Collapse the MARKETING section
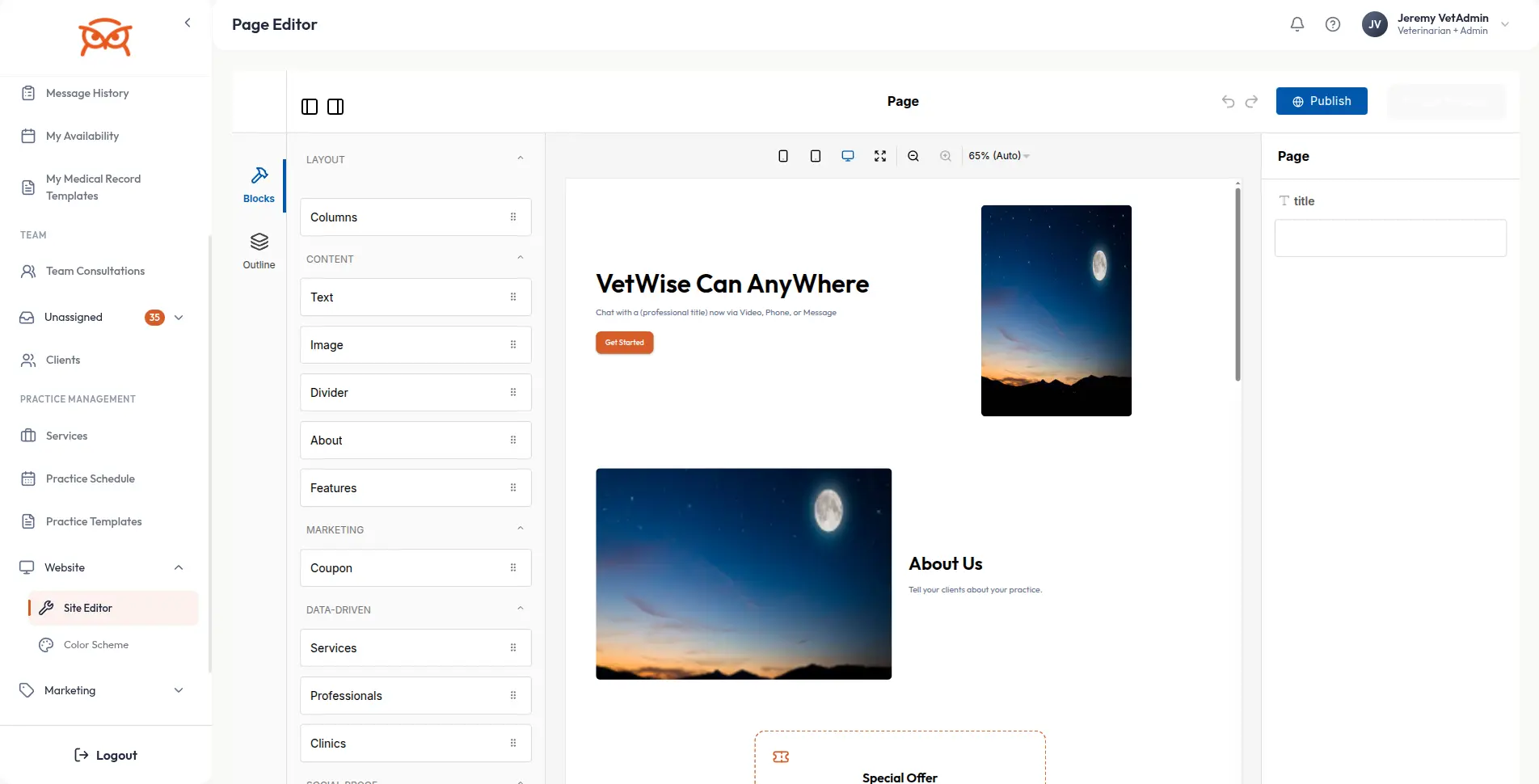 (521, 529)
